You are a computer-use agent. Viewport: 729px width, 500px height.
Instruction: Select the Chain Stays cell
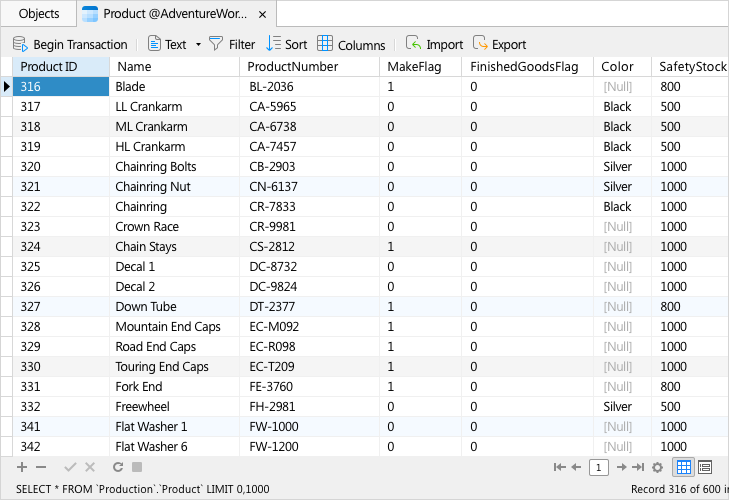(x=174, y=247)
